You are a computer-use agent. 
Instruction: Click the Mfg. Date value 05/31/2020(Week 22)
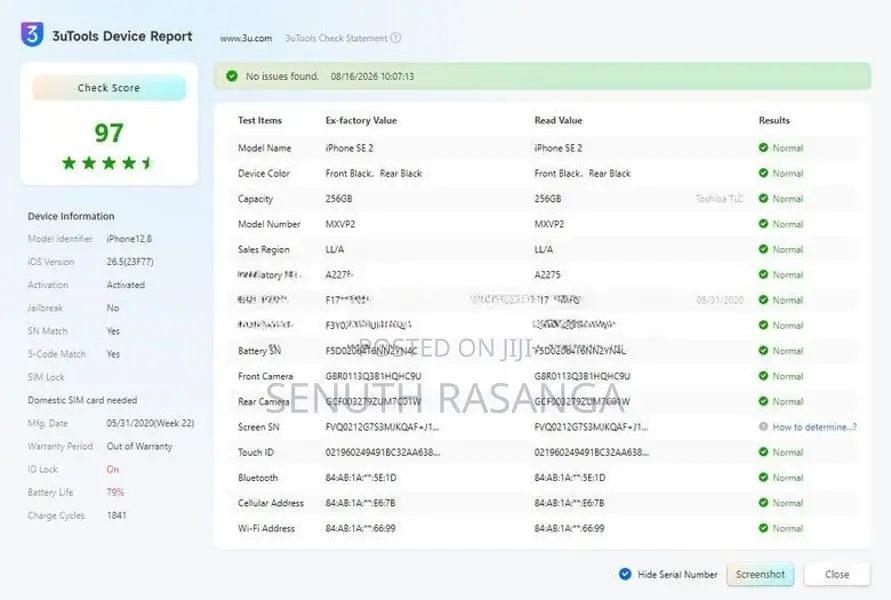[150, 423]
